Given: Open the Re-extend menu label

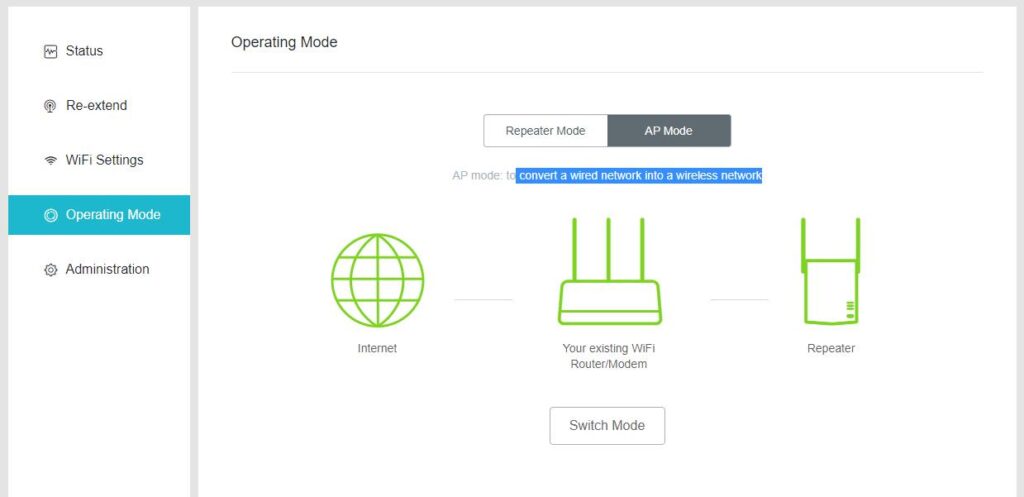Looking at the screenshot, I should click(x=96, y=106).
